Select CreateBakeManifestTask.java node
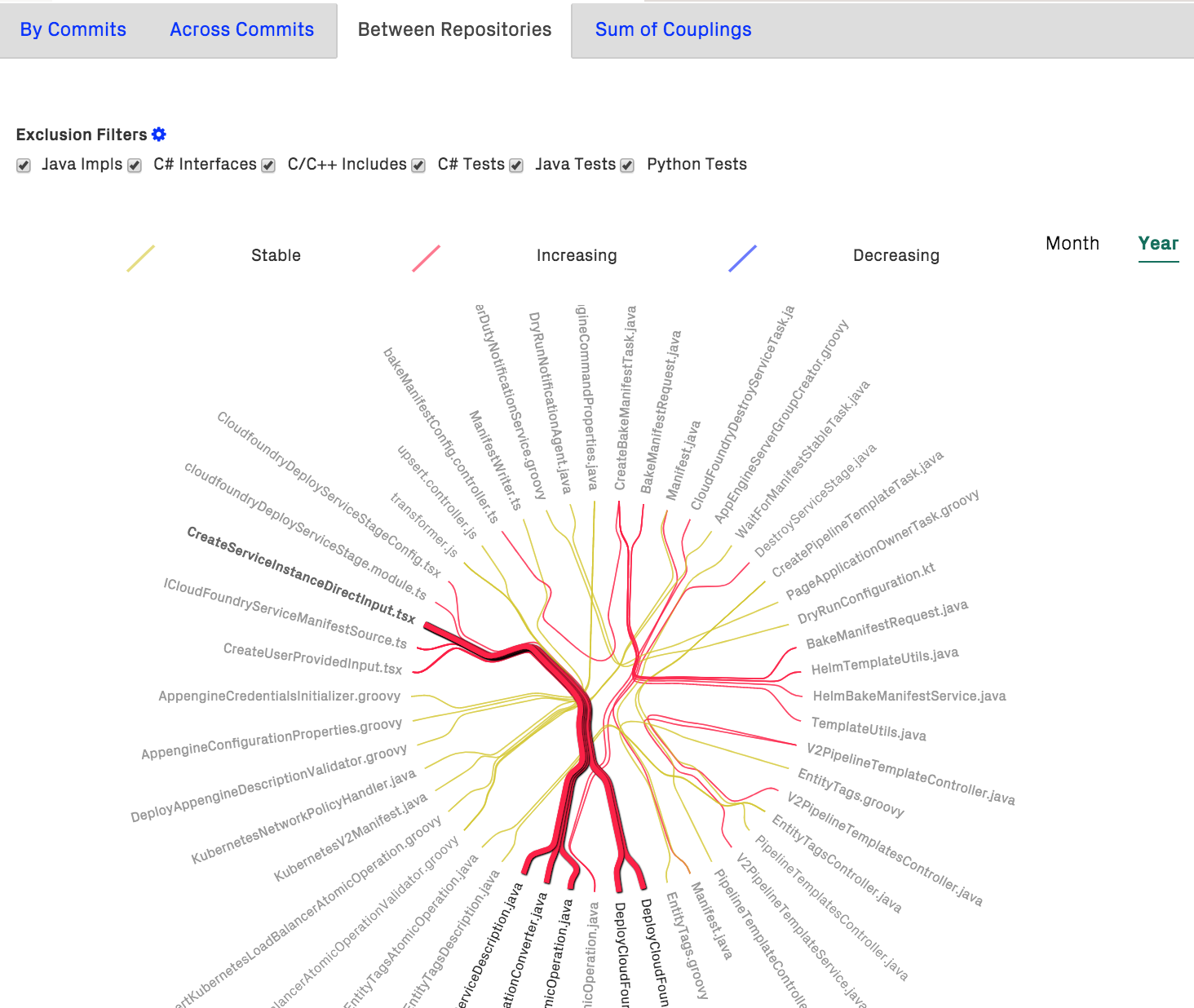This screenshot has height=1008, width=1194. 626,398
